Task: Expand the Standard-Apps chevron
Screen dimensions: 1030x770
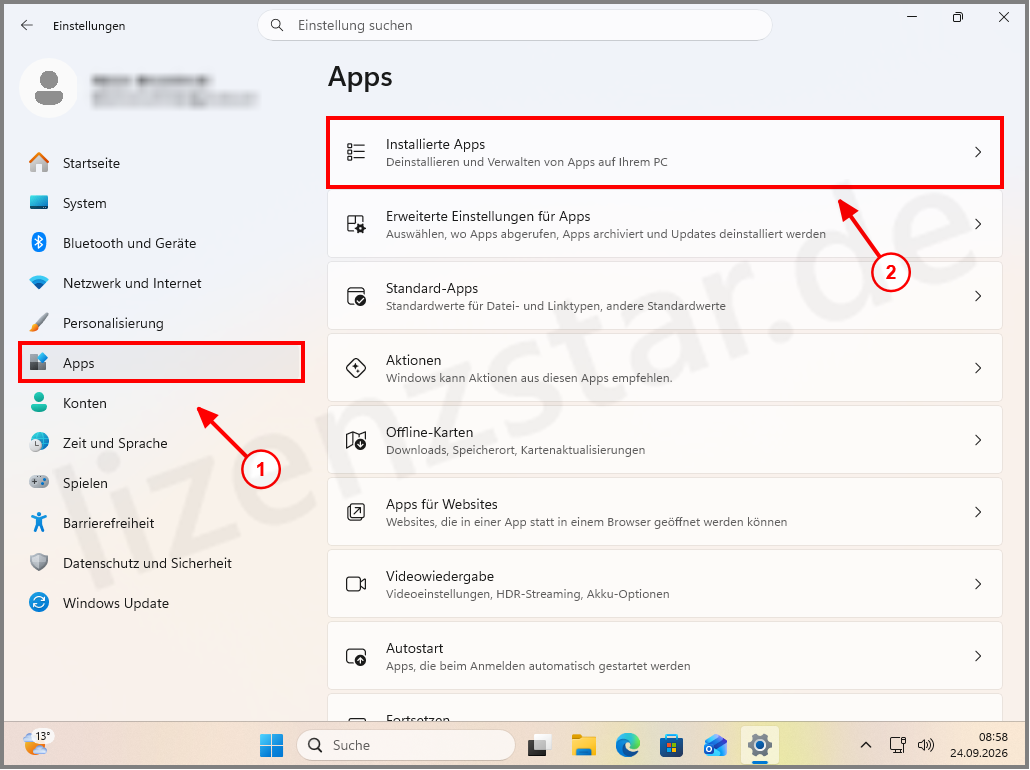Action: pyautogui.click(x=978, y=296)
